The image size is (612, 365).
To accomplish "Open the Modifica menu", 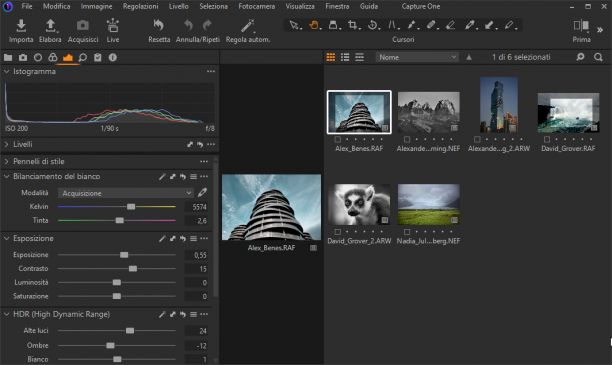I will pyautogui.click(x=57, y=6).
